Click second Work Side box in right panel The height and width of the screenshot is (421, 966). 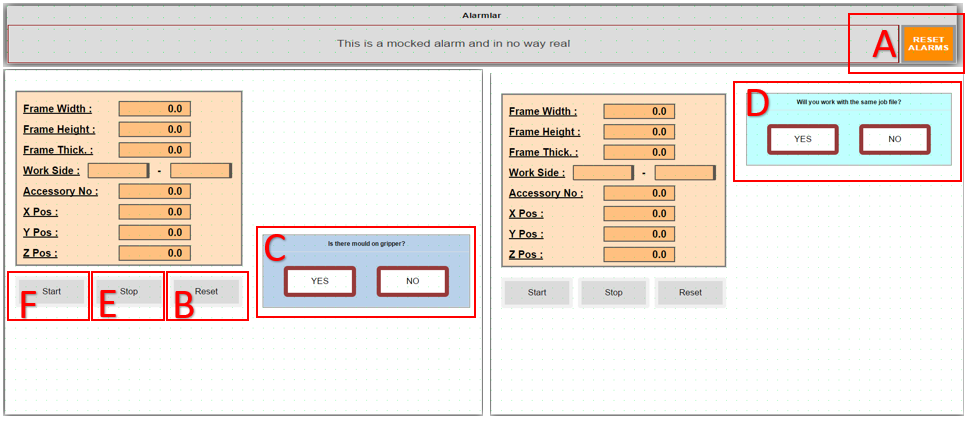point(685,173)
